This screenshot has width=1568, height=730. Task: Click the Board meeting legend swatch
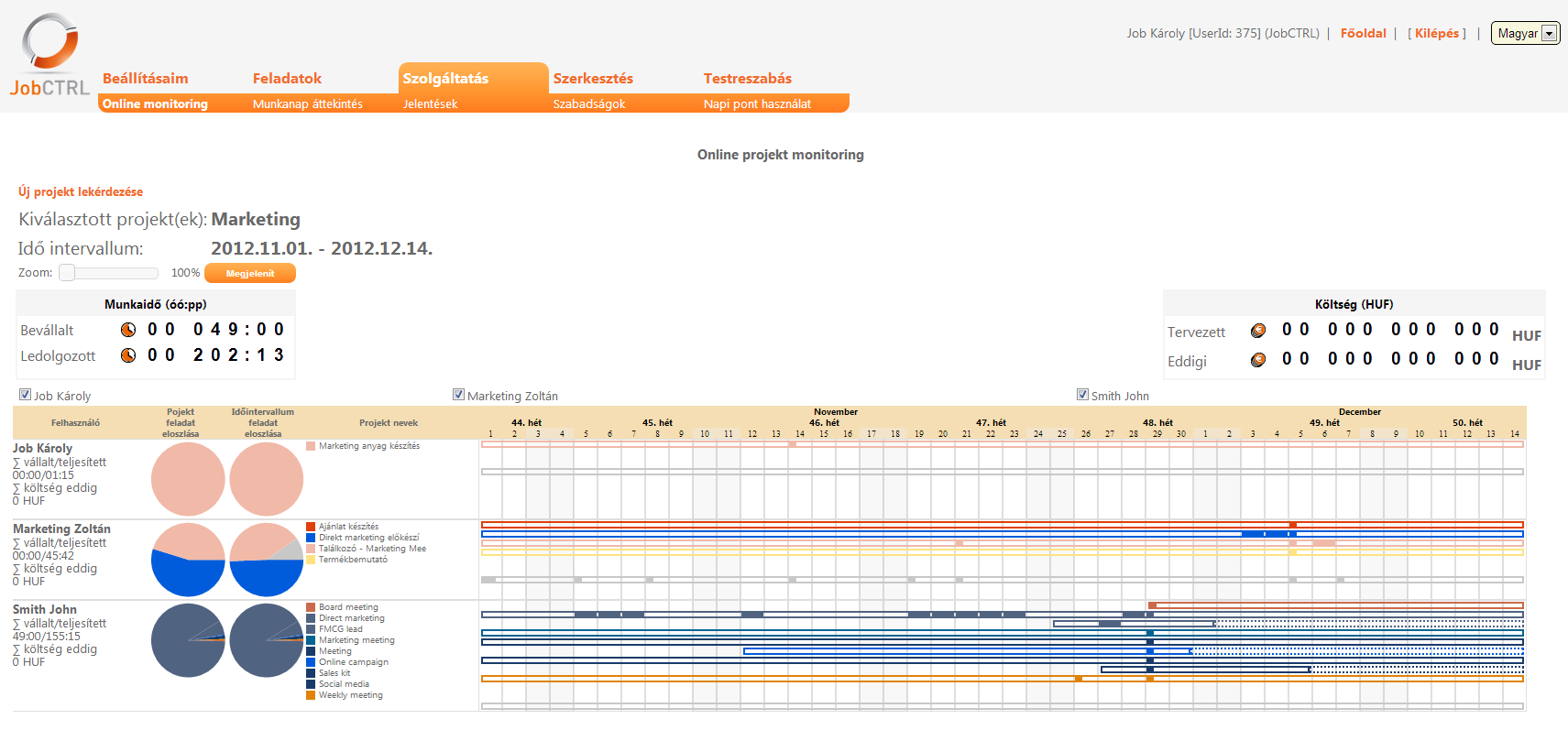tap(311, 607)
